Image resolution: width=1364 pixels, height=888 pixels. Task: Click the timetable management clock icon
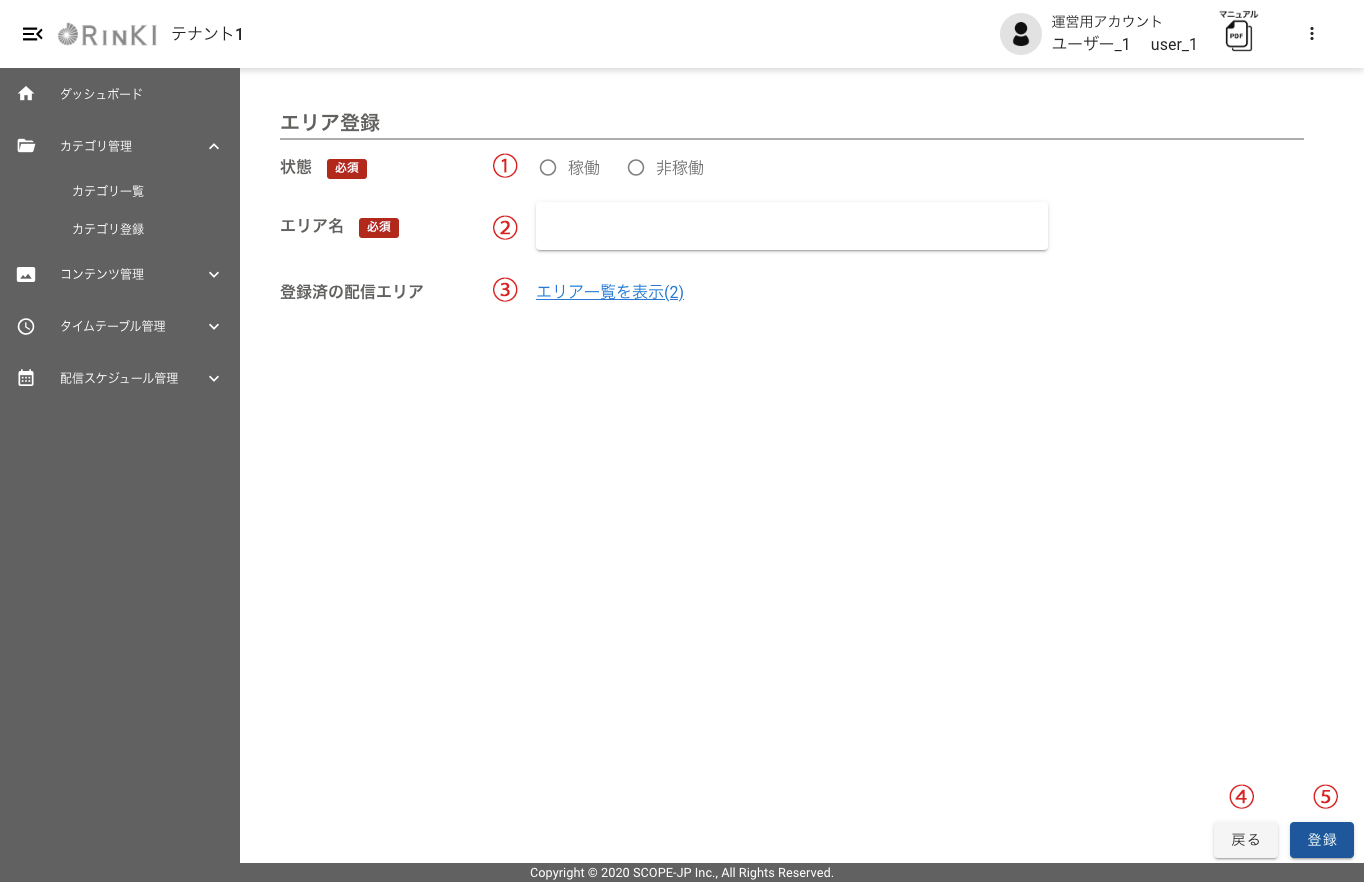pyautogui.click(x=27, y=326)
